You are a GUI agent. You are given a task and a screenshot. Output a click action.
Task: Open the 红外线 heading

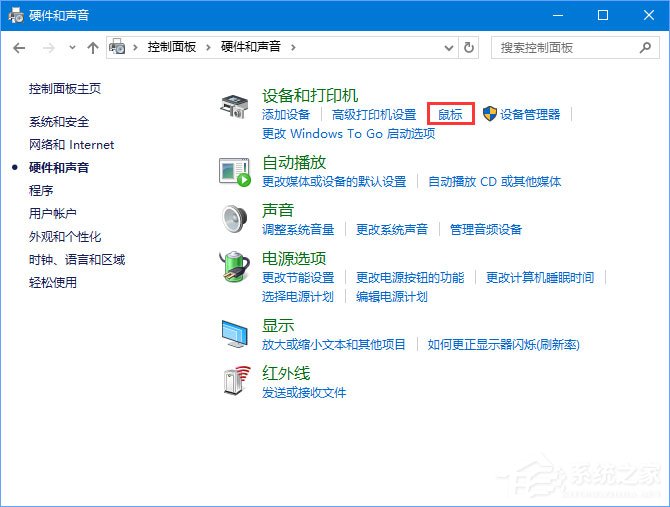(286, 373)
